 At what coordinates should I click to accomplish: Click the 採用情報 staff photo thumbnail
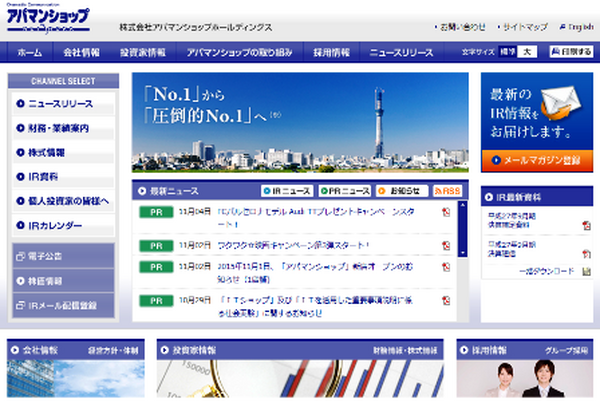525,379
